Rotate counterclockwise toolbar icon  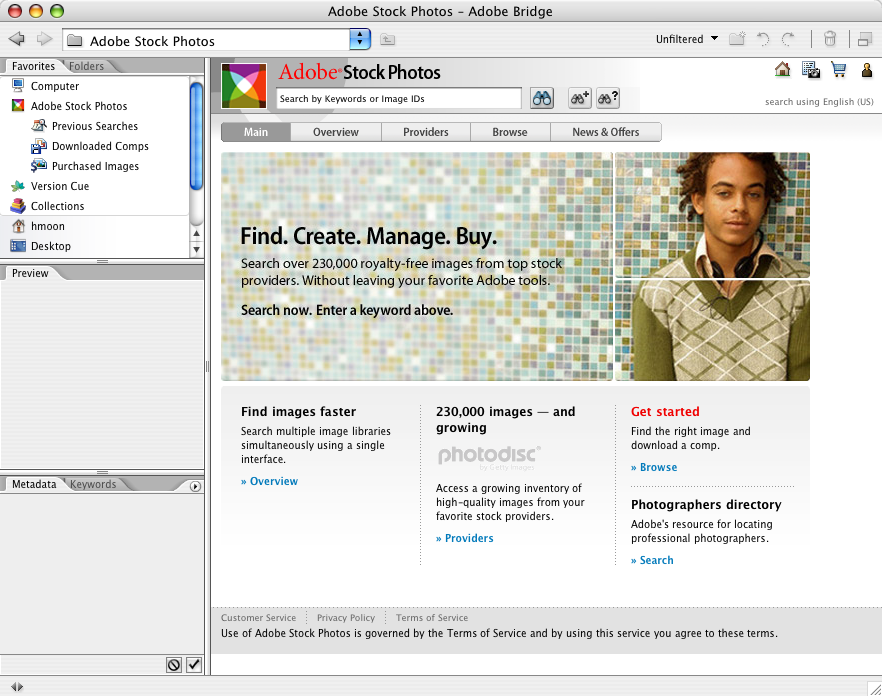pyautogui.click(x=763, y=39)
